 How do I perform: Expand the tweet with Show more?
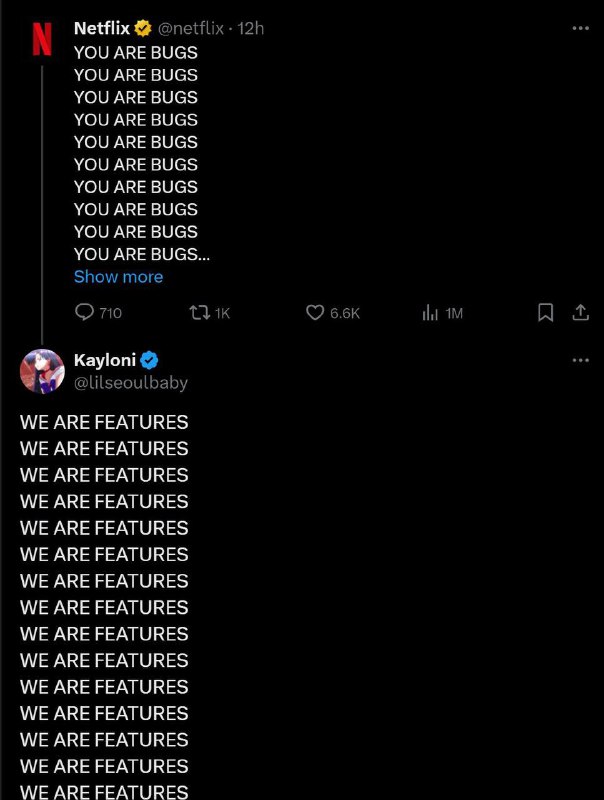(118, 277)
